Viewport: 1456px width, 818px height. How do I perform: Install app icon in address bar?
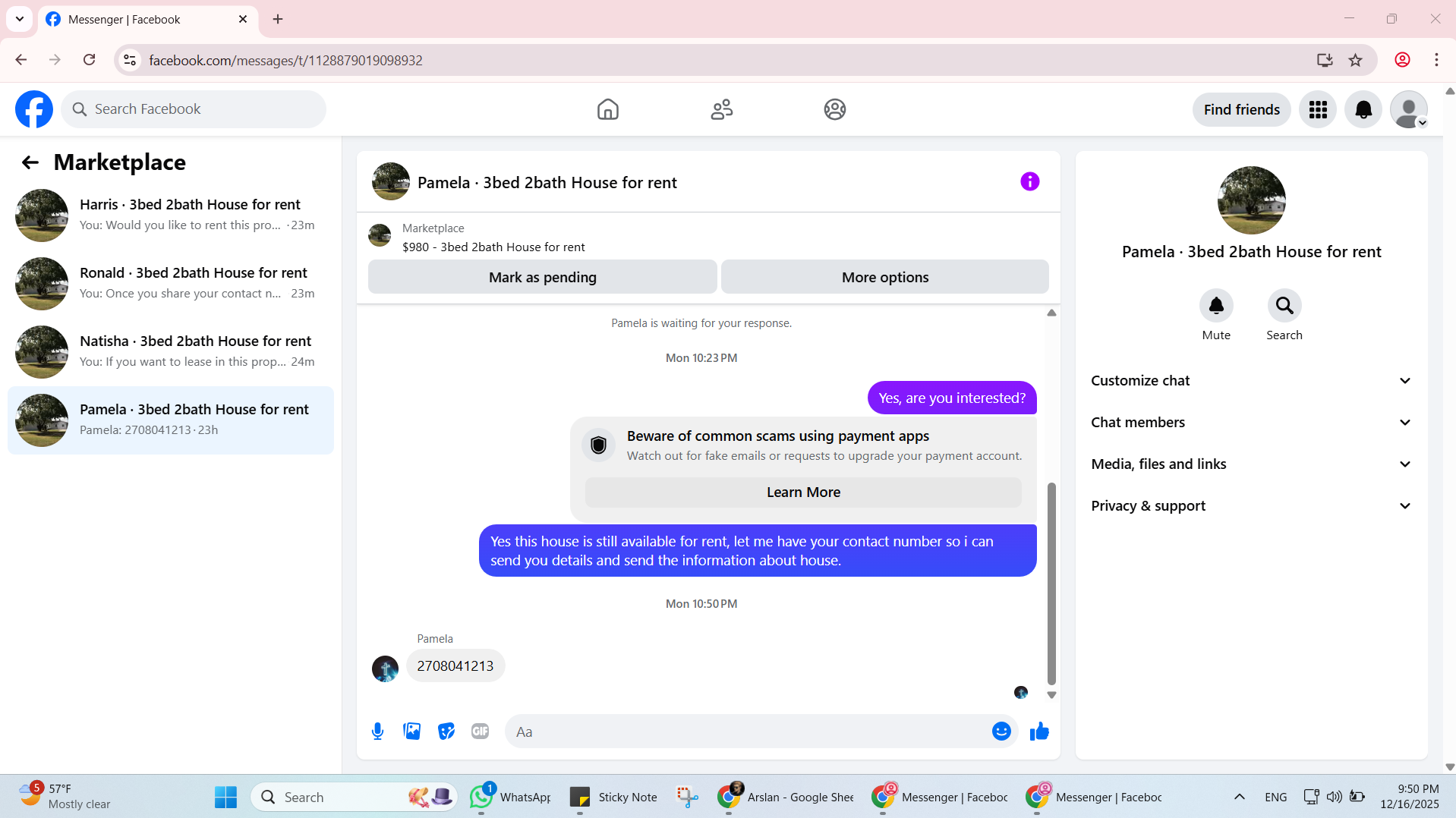[x=1325, y=60]
